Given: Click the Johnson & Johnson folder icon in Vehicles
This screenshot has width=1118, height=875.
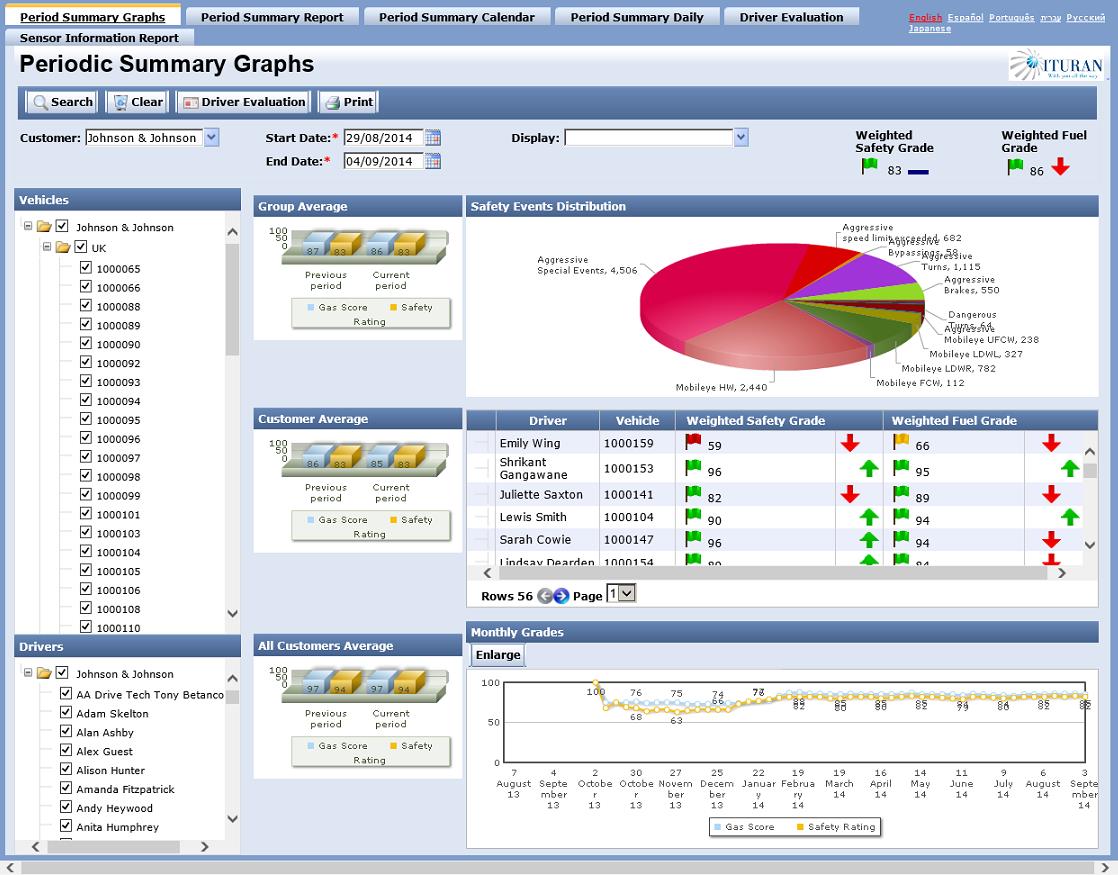Looking at the screenshot, I should click(x=44, y=227).
